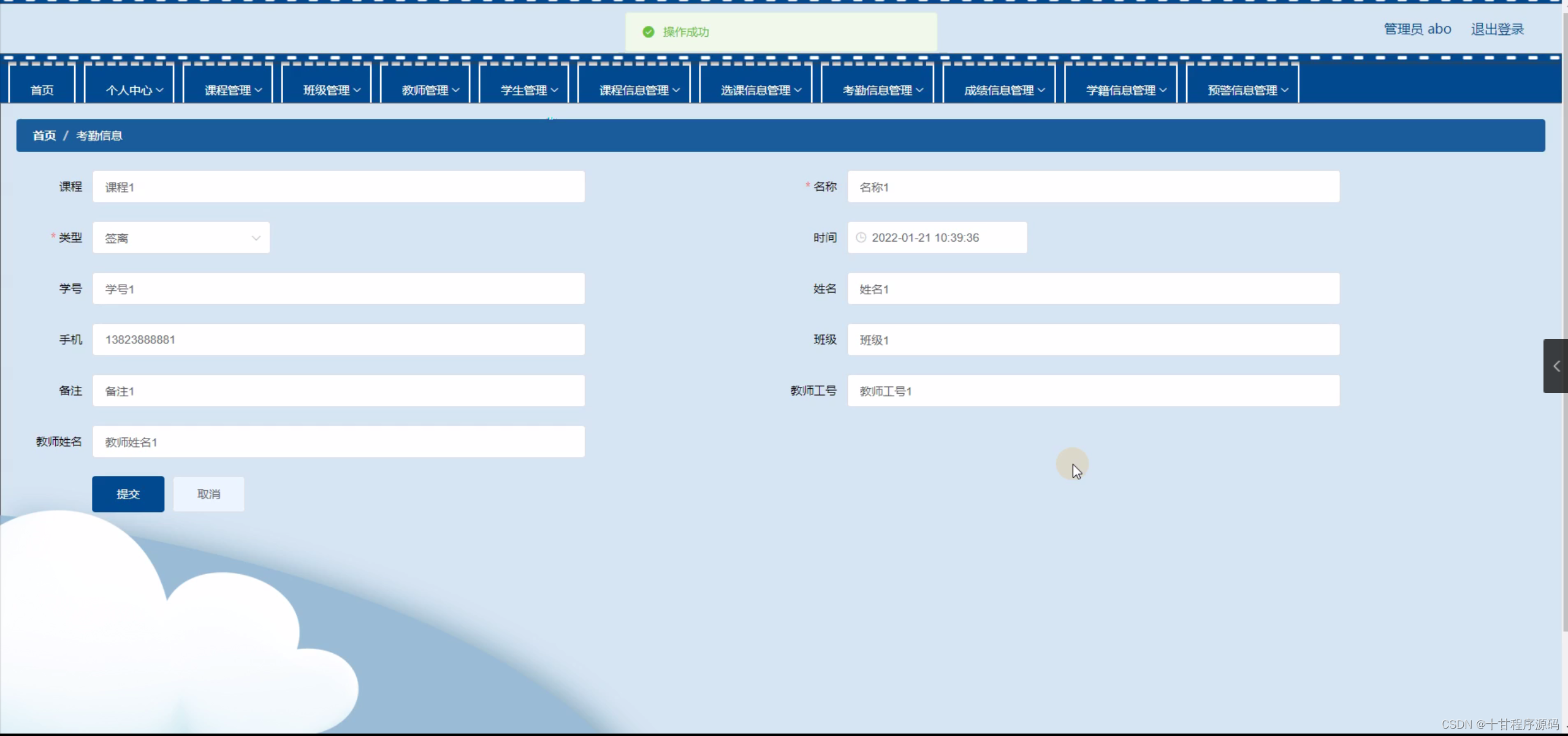Screen dimensions: 1568x736
Task: Click the 退出登录 logout link
Action: tap(1497, 29)
